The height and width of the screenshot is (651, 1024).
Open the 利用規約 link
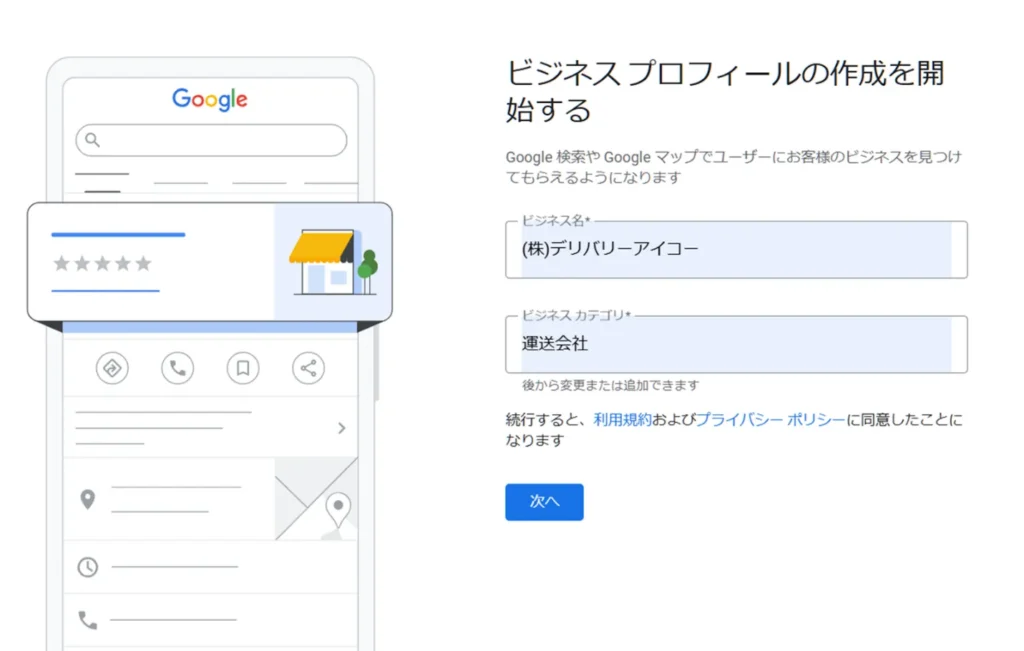click(x=622, y=420)
